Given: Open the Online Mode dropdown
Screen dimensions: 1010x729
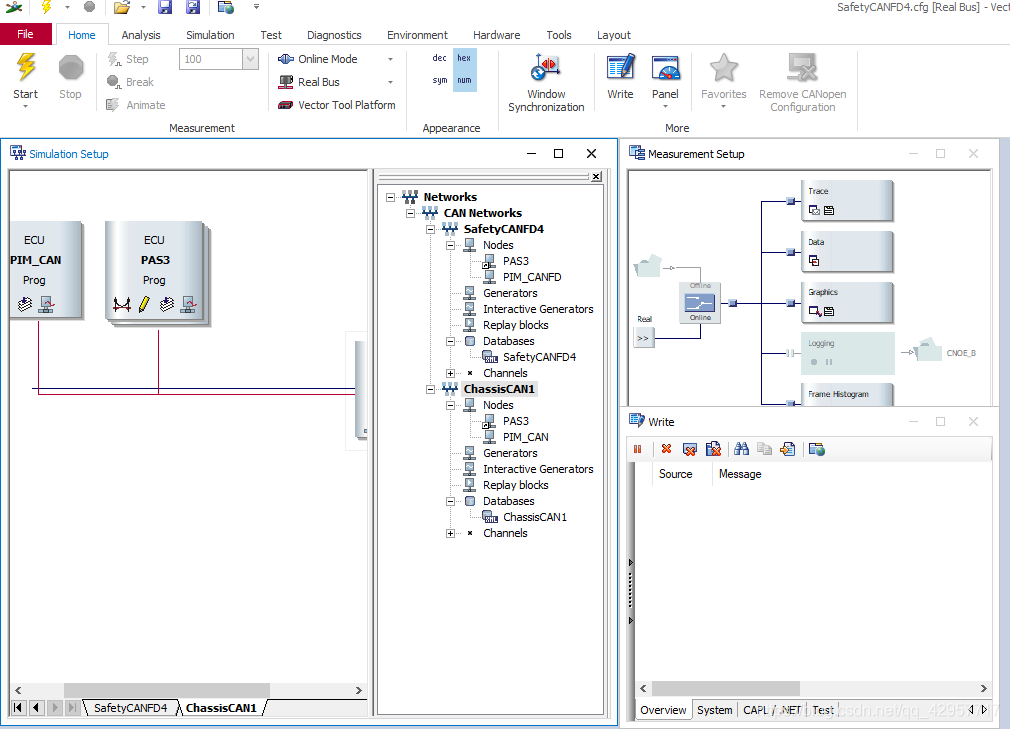Looking at the screenshot, I should [390, 59].
